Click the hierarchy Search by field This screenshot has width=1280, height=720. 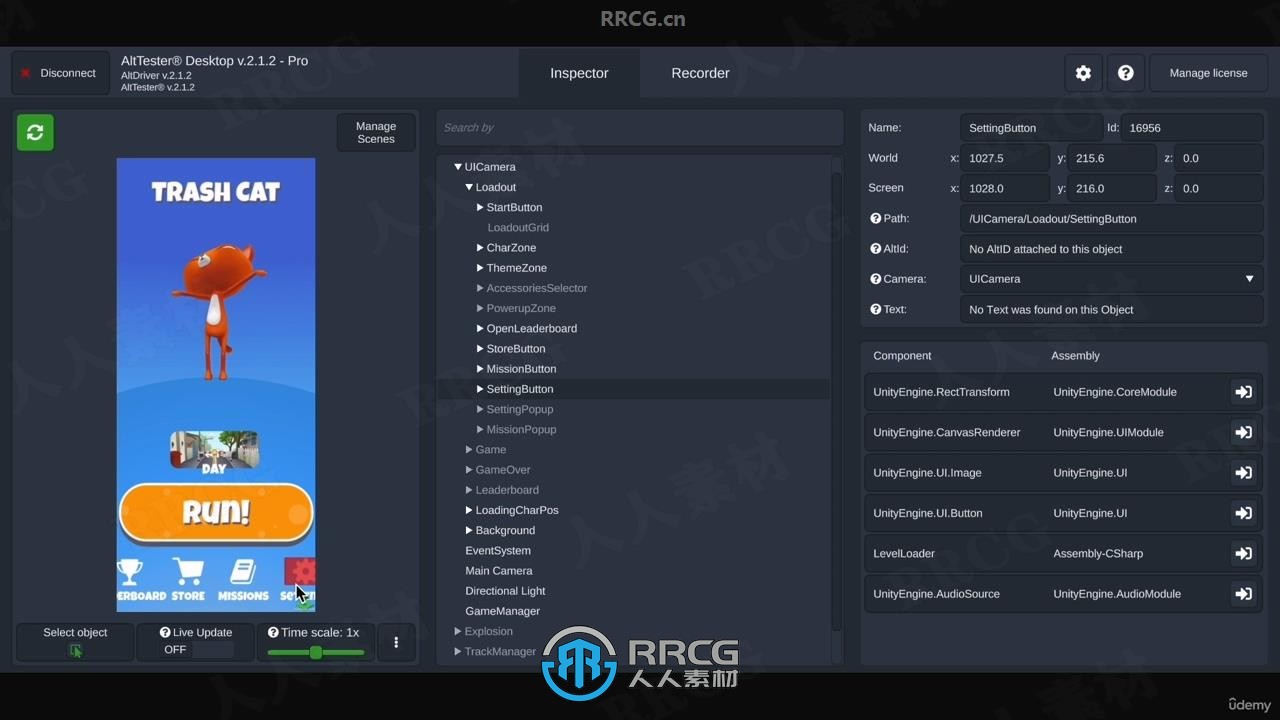pyautogui.click(x=638, y=127)
